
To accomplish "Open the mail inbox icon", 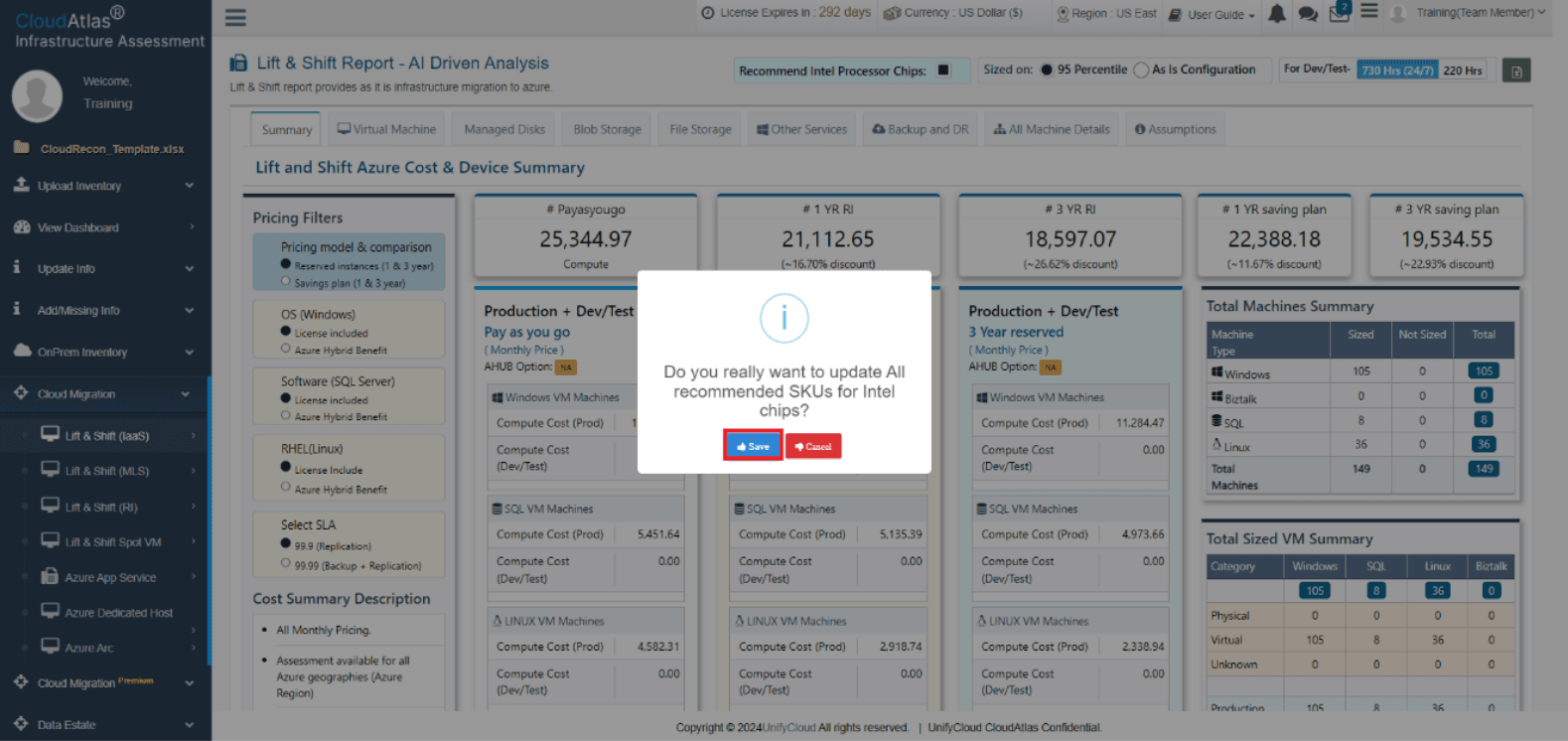I will click(1340, 12).
